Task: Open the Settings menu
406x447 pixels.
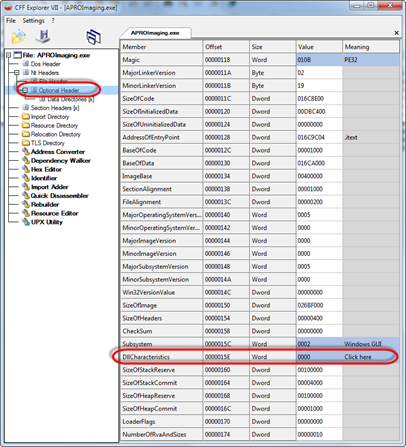Action: (33, 21)
